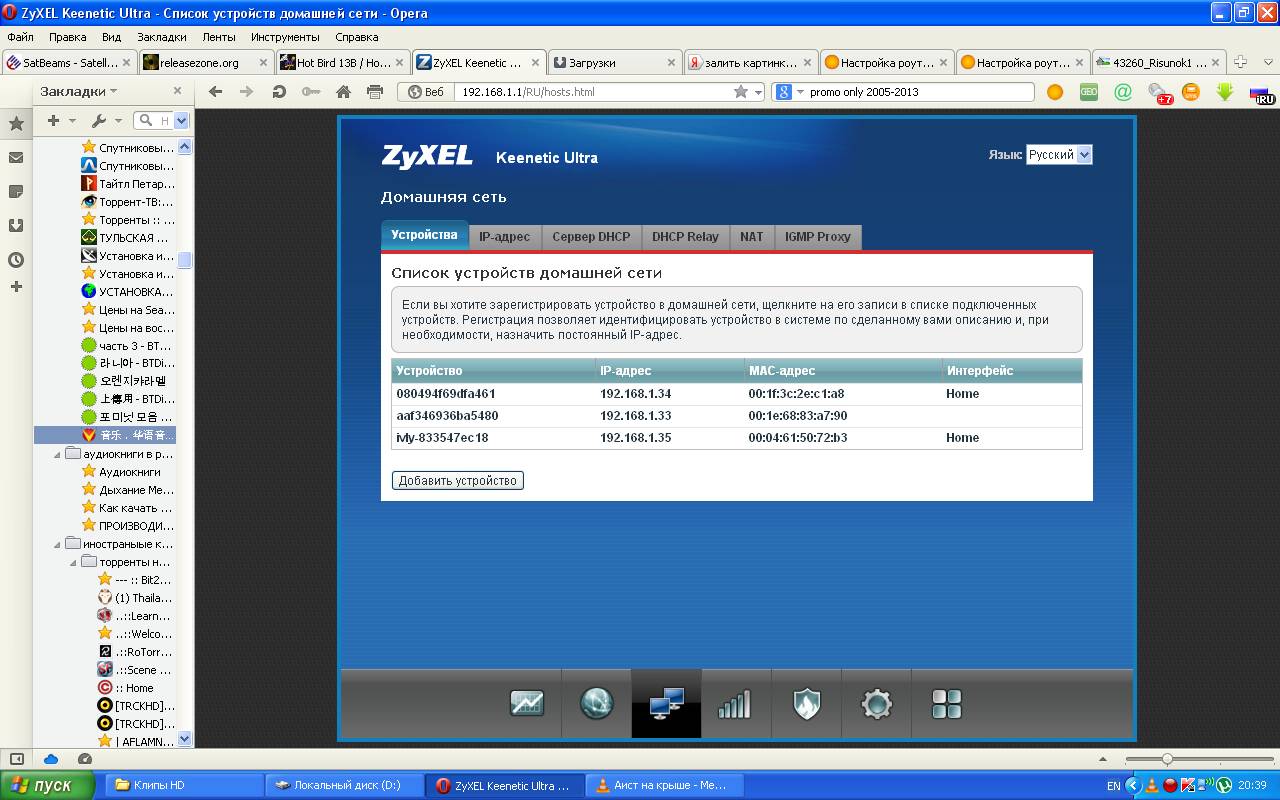This screenshot has height=800, width=1280.
Task: Open the Internet globe icon in bottom bar
Action: (x=597, y=703)
